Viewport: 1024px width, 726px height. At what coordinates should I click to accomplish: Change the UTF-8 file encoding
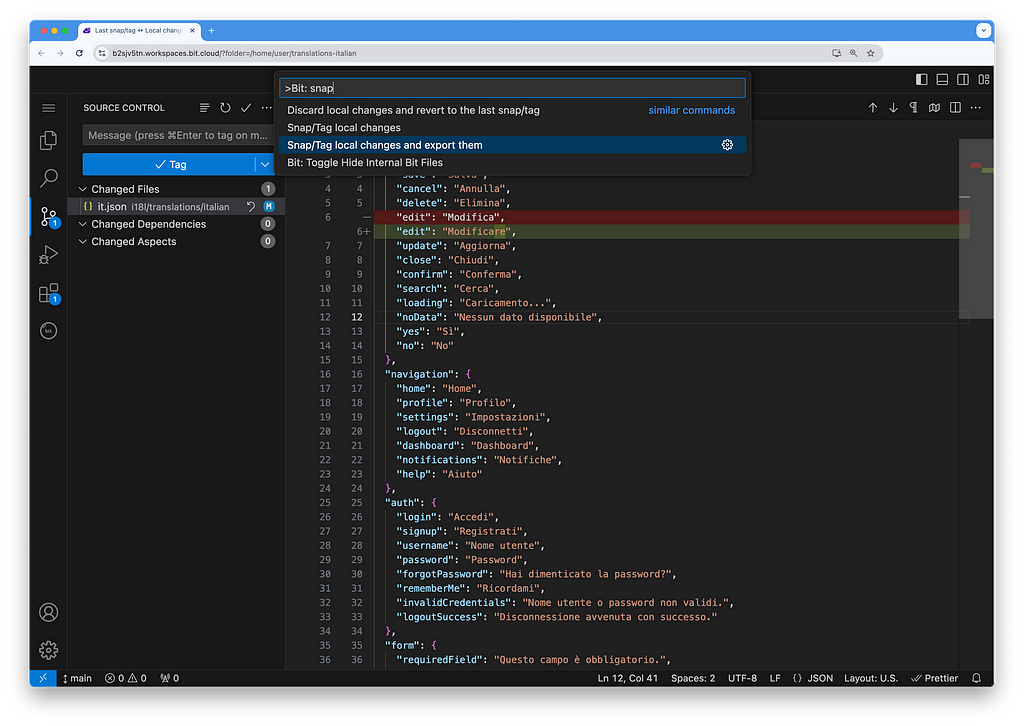tap(743, 678)
